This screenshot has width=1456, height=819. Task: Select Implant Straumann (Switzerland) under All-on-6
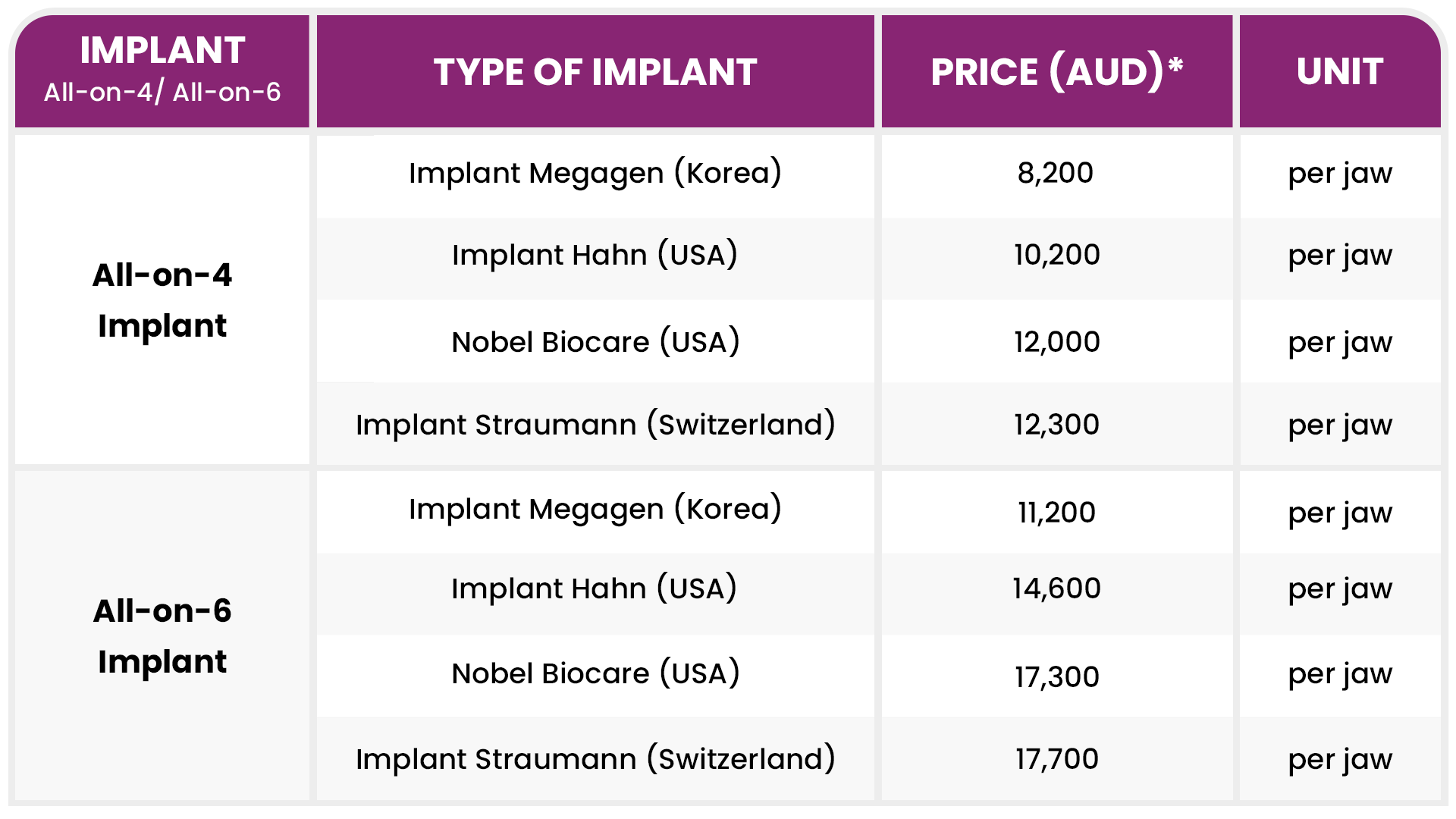click(595, 758)
